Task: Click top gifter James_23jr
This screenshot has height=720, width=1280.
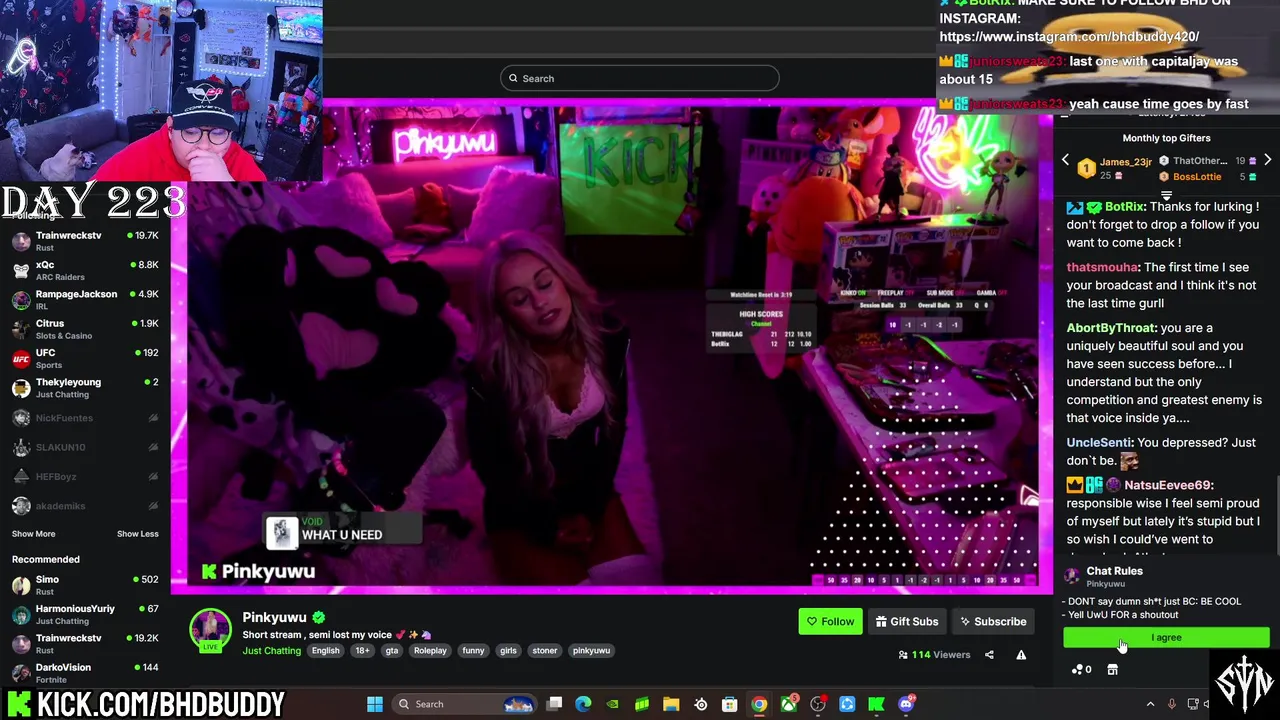Action: point(1126,162)
